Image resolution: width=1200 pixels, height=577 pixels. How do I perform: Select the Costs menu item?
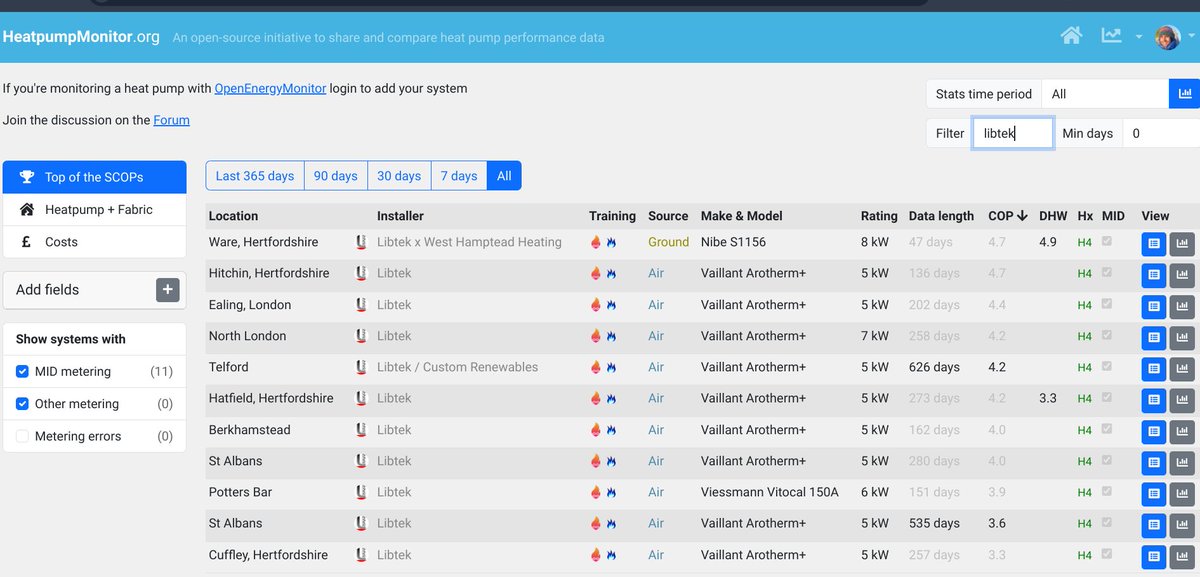point(94,242)
